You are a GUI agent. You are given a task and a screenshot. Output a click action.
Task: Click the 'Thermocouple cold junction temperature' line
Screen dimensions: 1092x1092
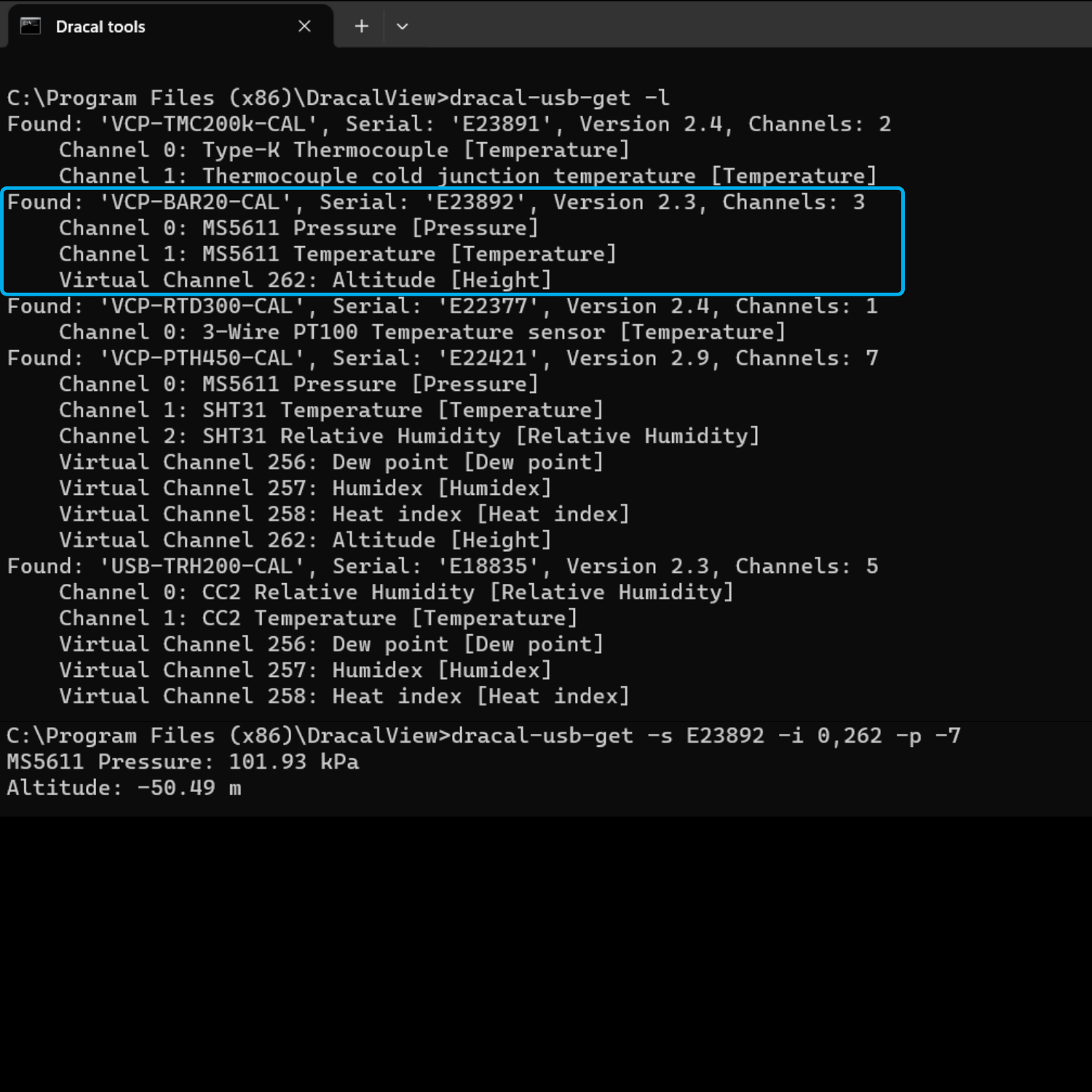[467, 176]
